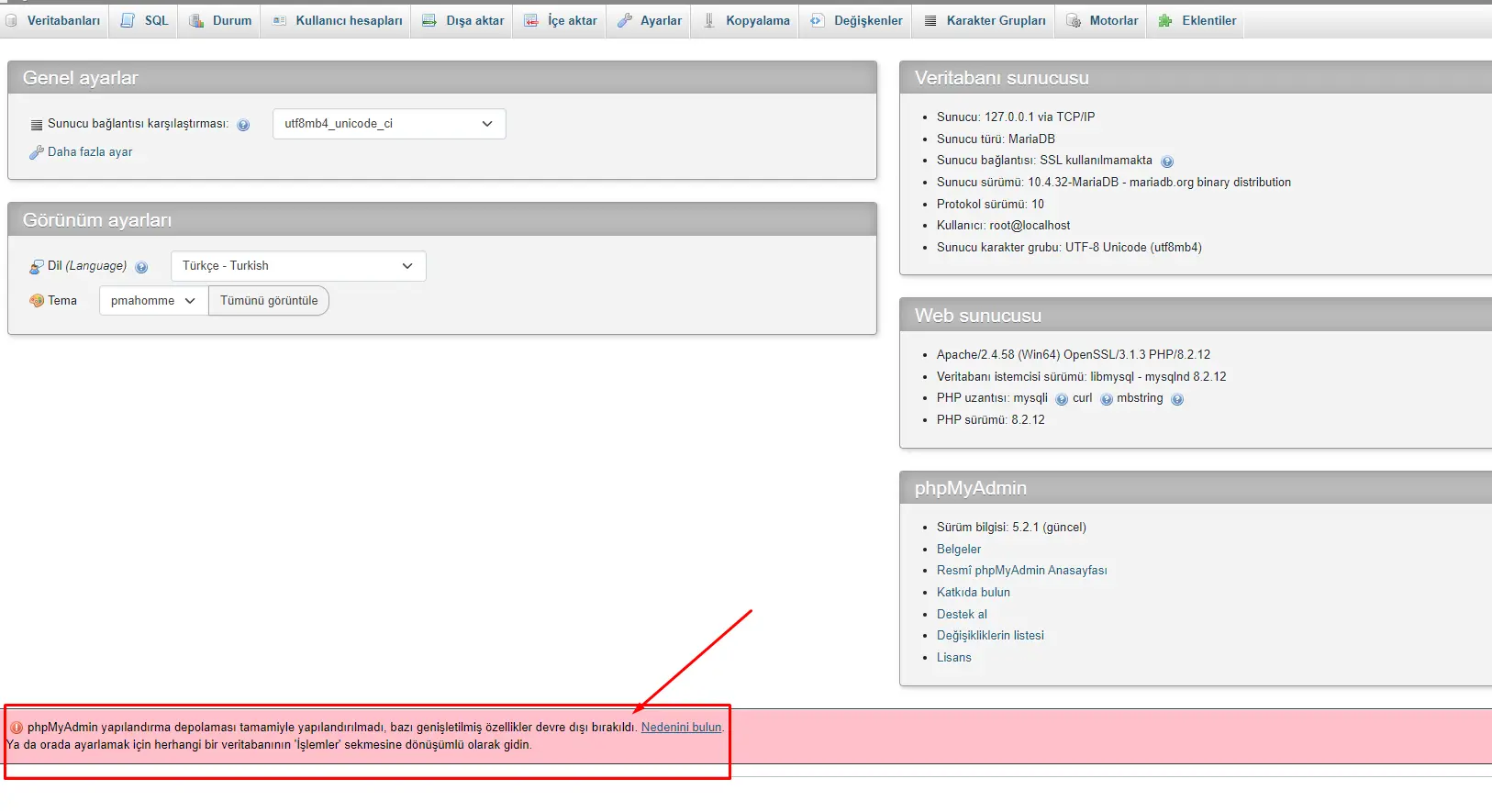Image resolution: width=1492 pixels, height=812 pixels.
Task: Click the Eklentiler puzzle piece icon
Action: click(1165, 20)
